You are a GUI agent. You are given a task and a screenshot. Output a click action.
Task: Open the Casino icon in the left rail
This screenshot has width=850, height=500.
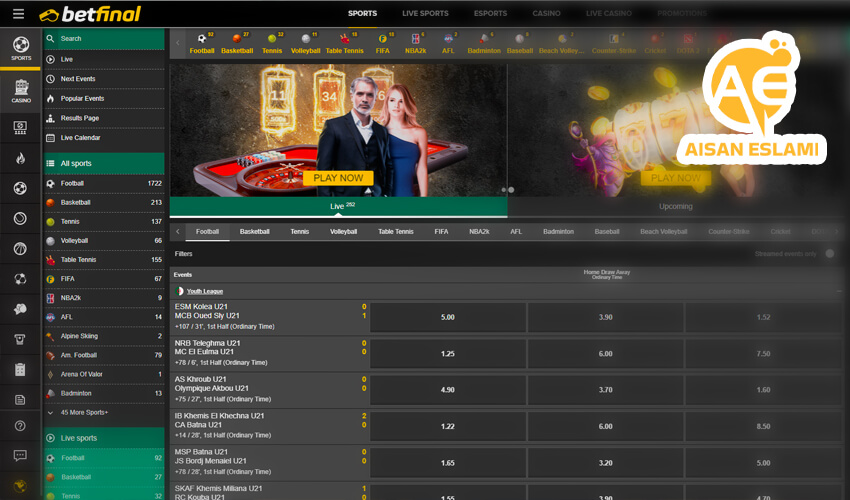tap(20, 90)
